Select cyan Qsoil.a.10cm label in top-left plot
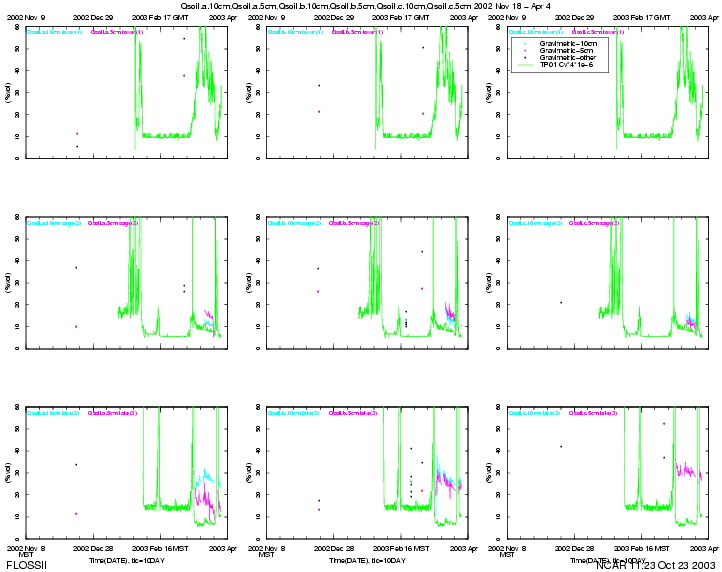 pyautogui.click(x=55, y=32)
